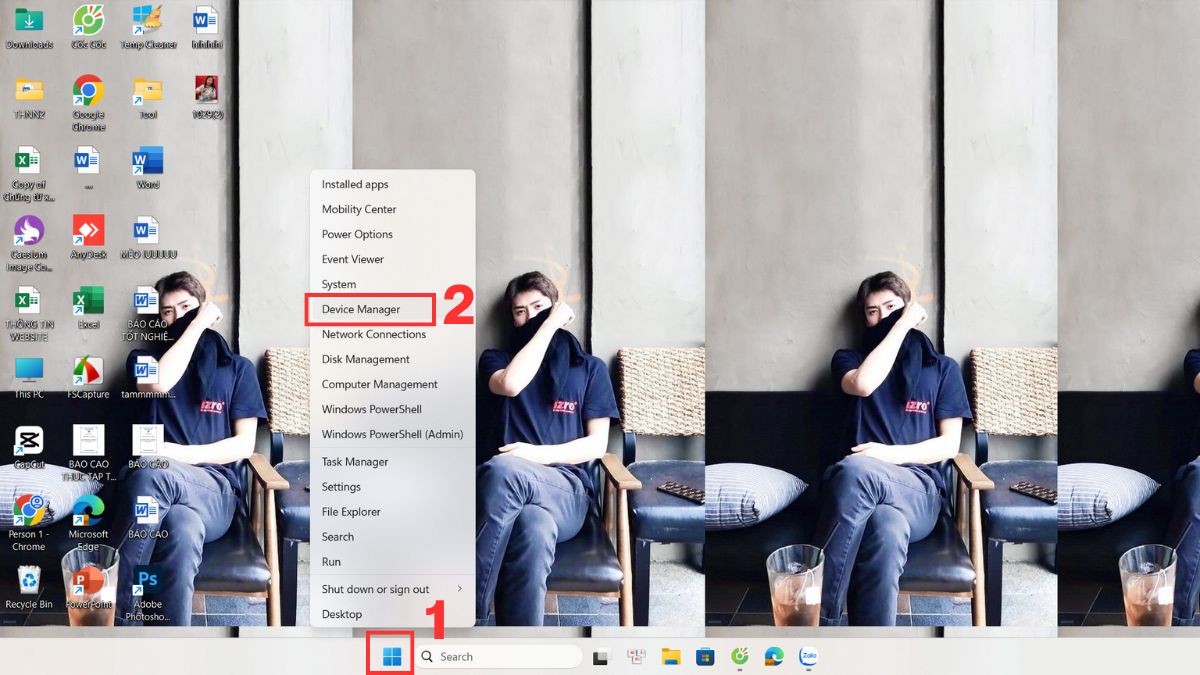Select the hihihihi Word document
The height and width of the screenshot is (675, 1200).
coord(207,28)
